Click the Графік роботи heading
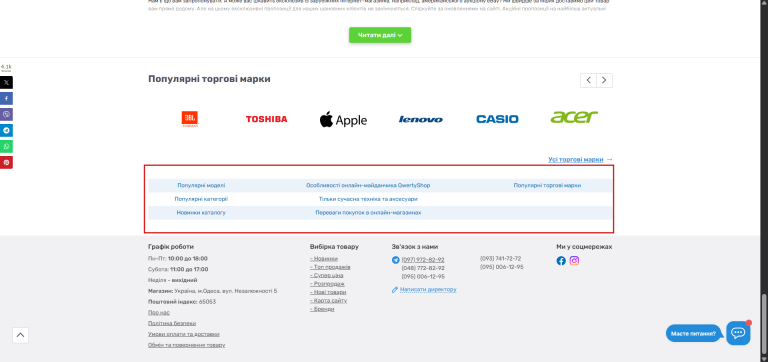Screen dimensions: 768x362 coord(171,247)
